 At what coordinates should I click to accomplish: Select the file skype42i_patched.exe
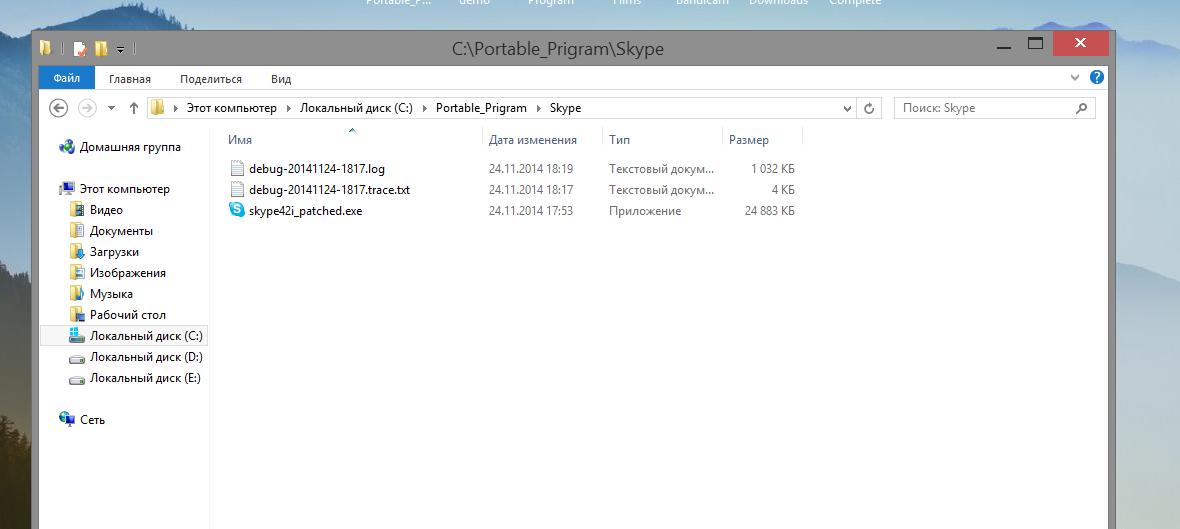point(306,211)
